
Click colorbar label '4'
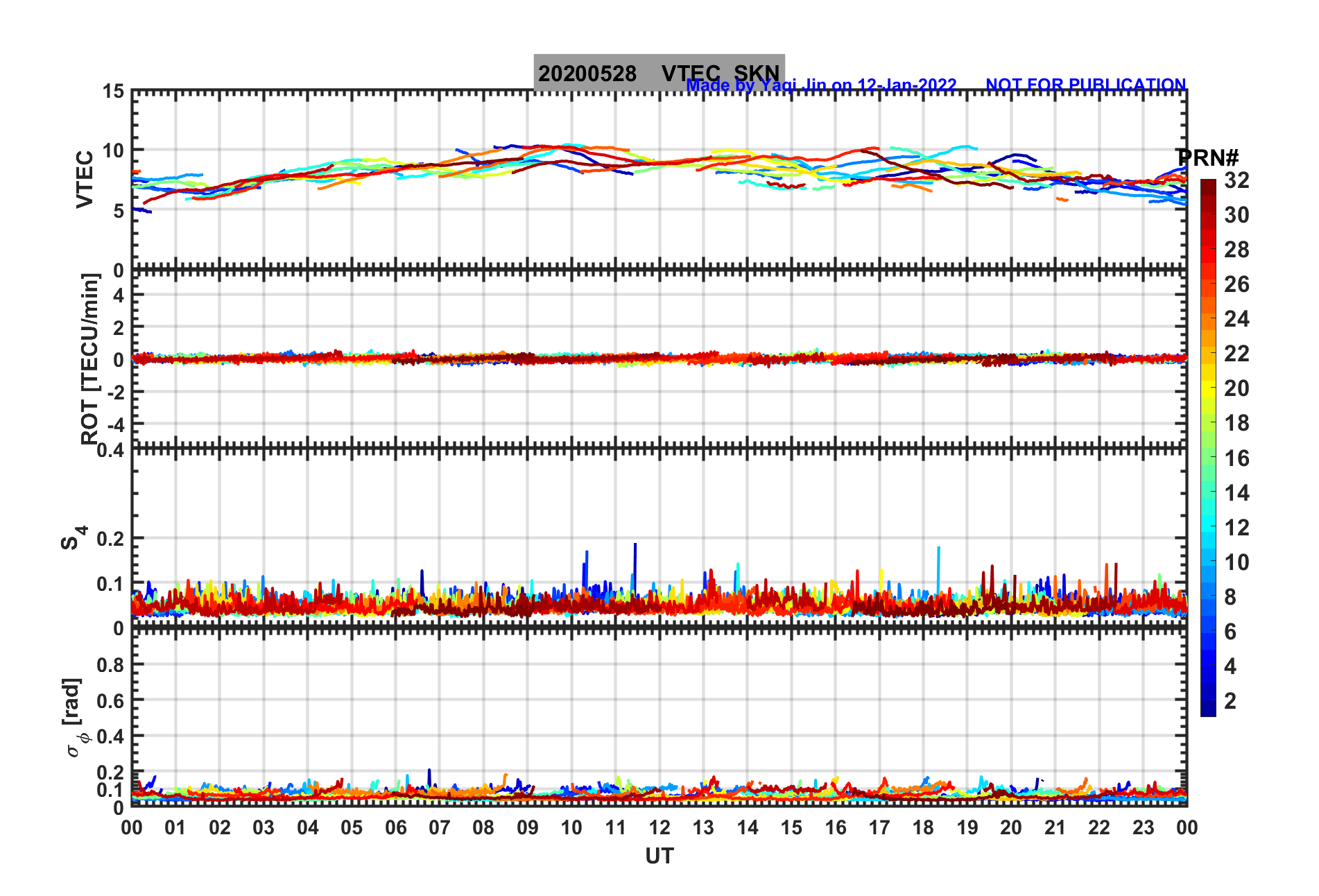click(x=1230, y=666)
